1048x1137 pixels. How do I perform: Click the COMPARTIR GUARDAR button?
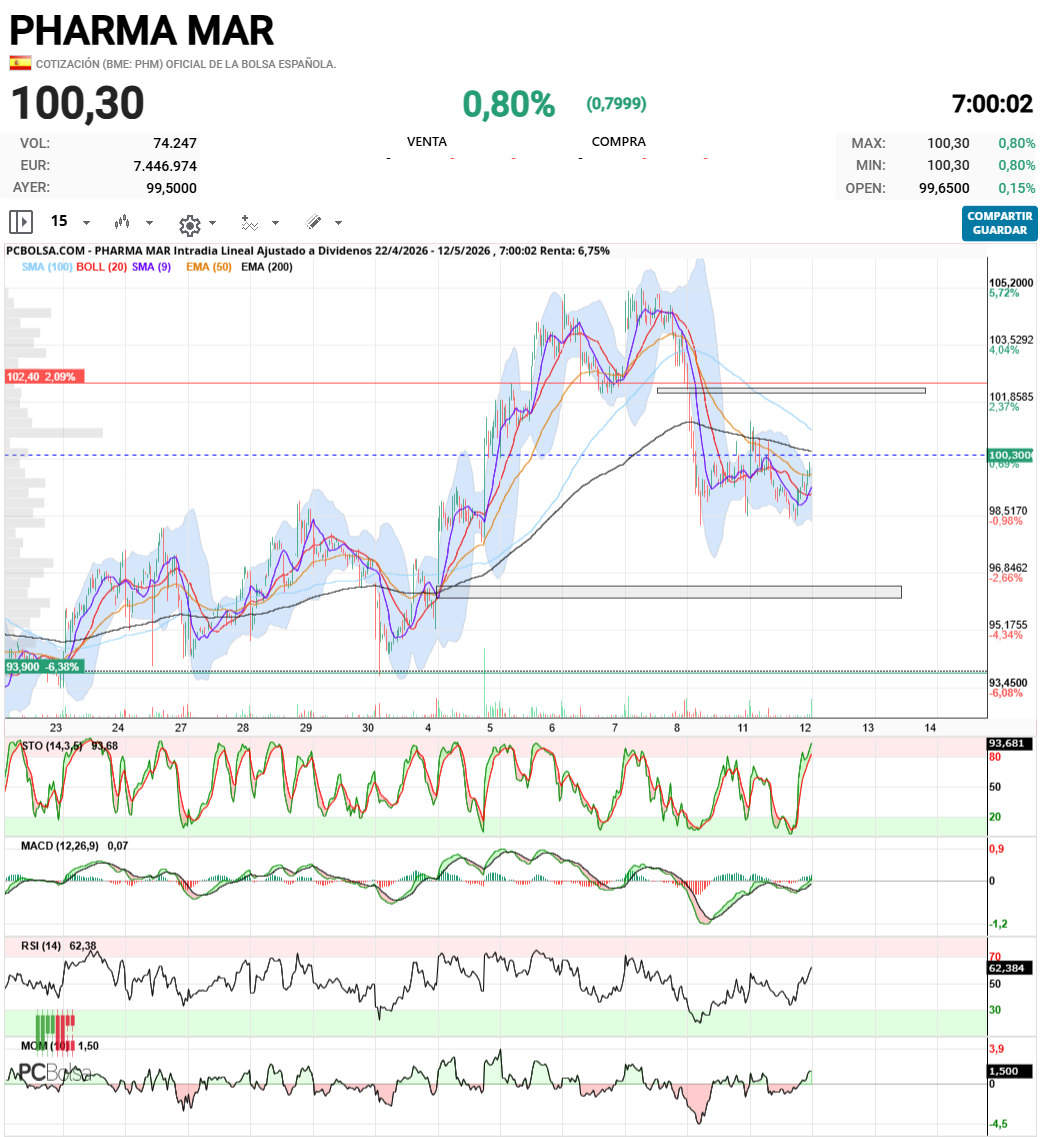(x=999, y=223)
